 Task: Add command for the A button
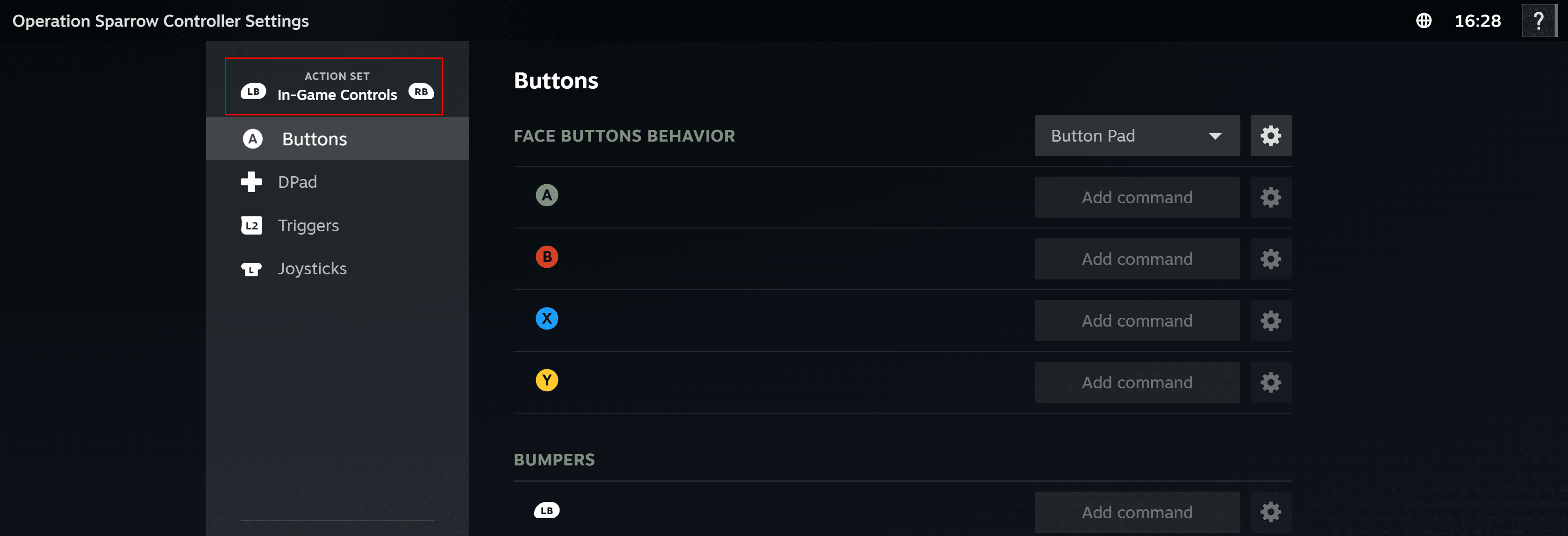(1137, 197)
